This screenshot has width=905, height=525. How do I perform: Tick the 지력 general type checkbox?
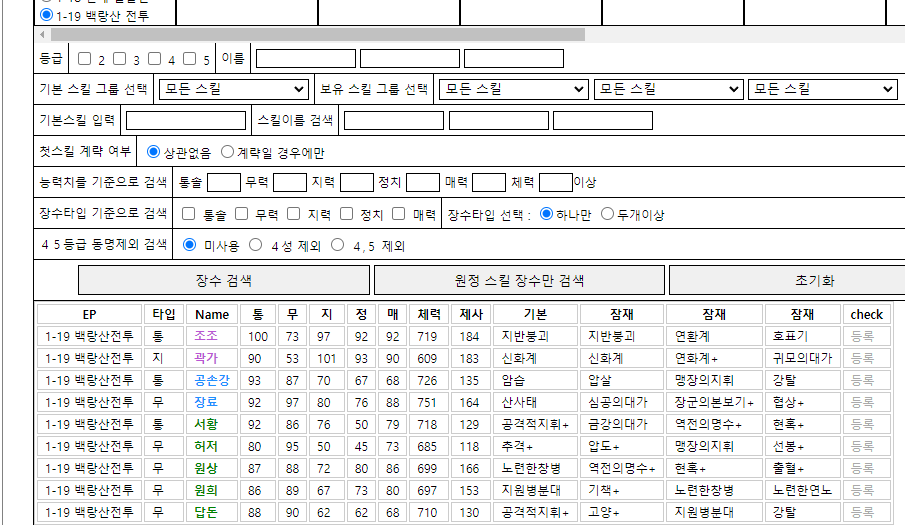coord(294,214)
